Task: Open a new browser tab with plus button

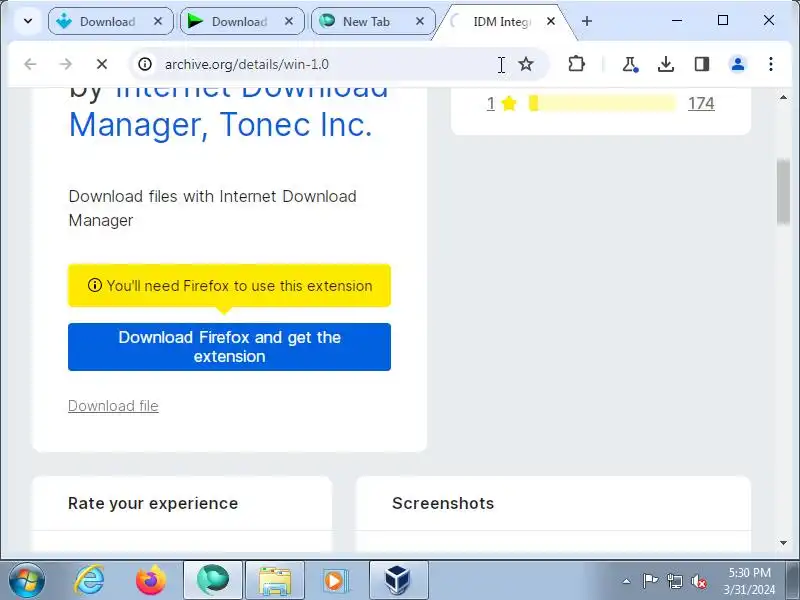Action: 587,21
